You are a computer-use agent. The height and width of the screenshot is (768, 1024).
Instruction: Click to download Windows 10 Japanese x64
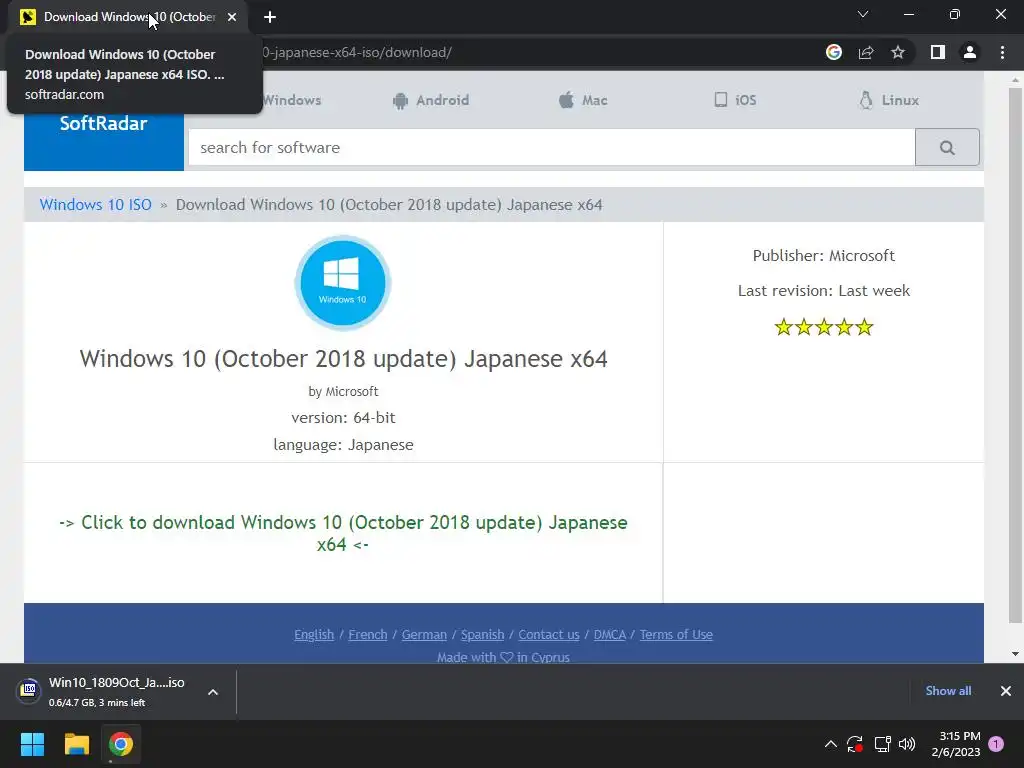[x=343, y=533]
